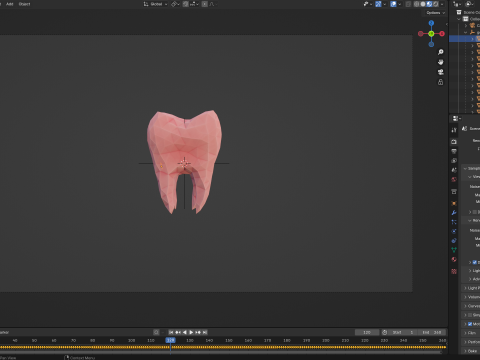480x360 pixels.
Task: Toggle snapping with the magnet icon
Action: click(x=186, y=4)
